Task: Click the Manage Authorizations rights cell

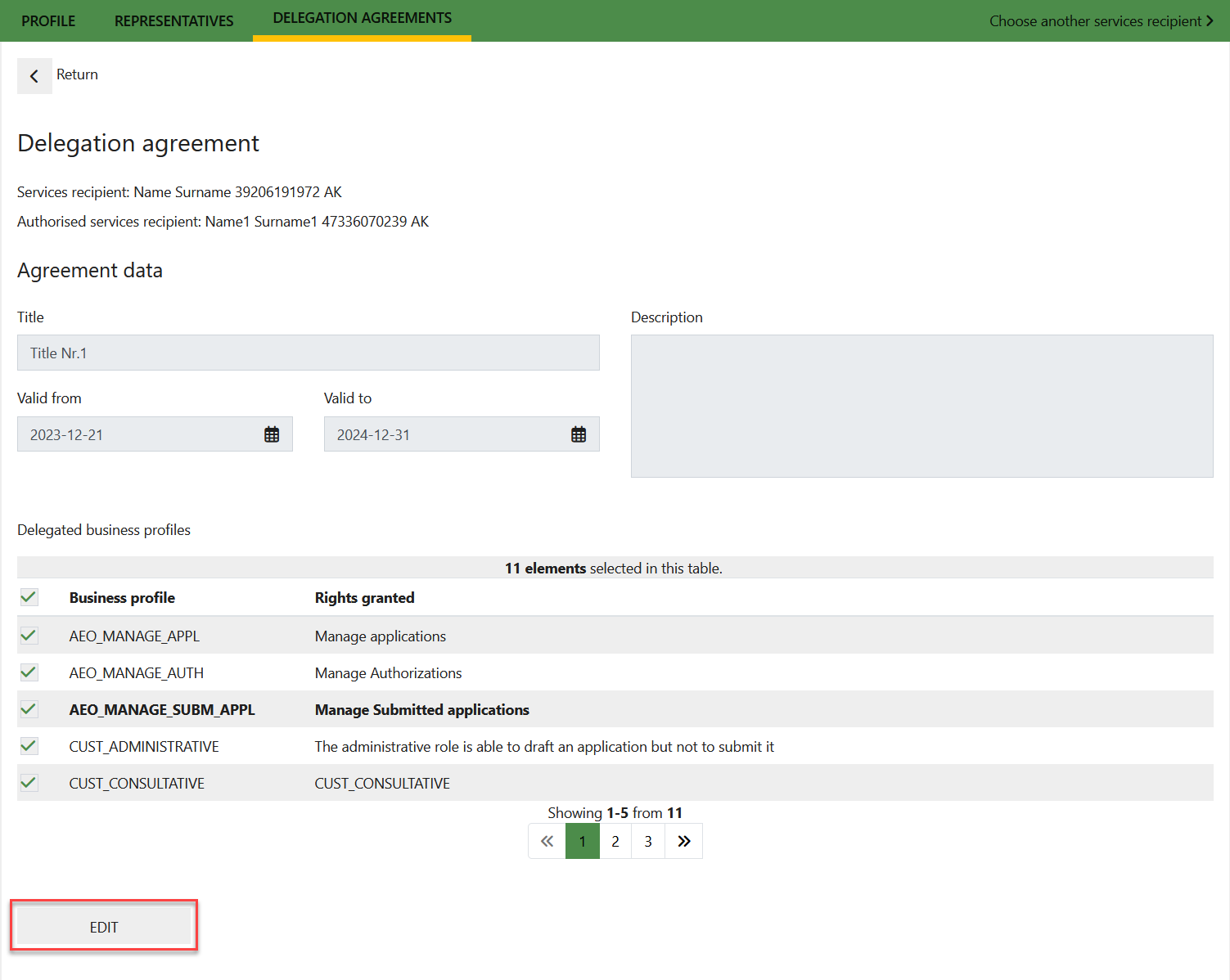Action: tap(389, 673)
